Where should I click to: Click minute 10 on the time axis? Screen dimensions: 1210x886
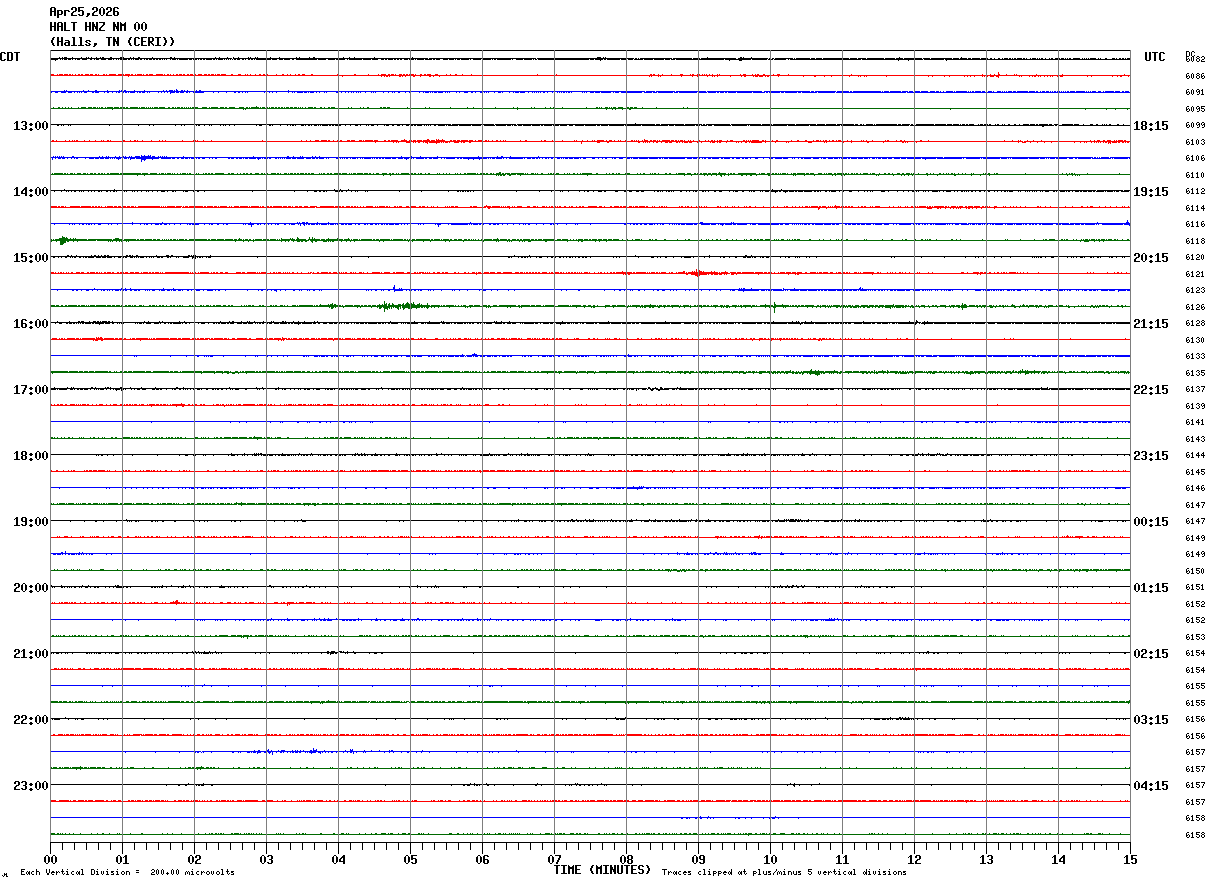click(770, 859)
